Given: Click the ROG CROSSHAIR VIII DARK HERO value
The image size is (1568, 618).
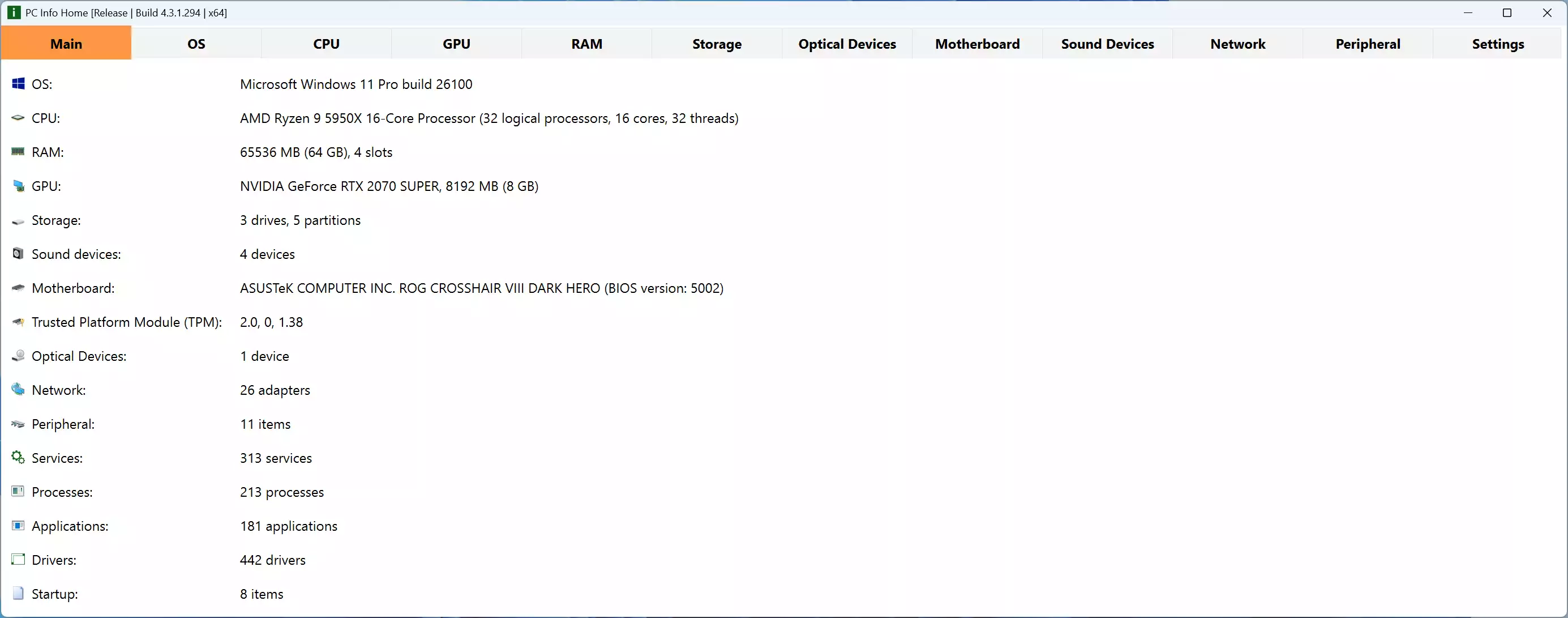Looking at the screenshot, I should point(482,288).
